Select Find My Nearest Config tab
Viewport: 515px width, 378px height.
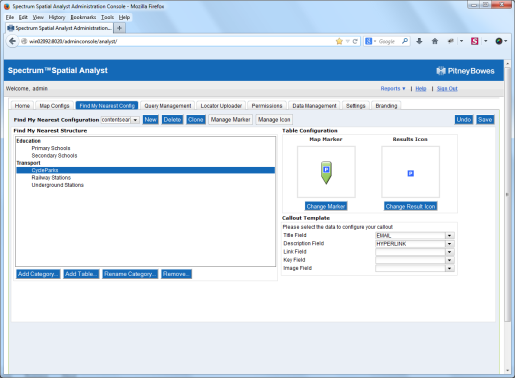(107, 106)
